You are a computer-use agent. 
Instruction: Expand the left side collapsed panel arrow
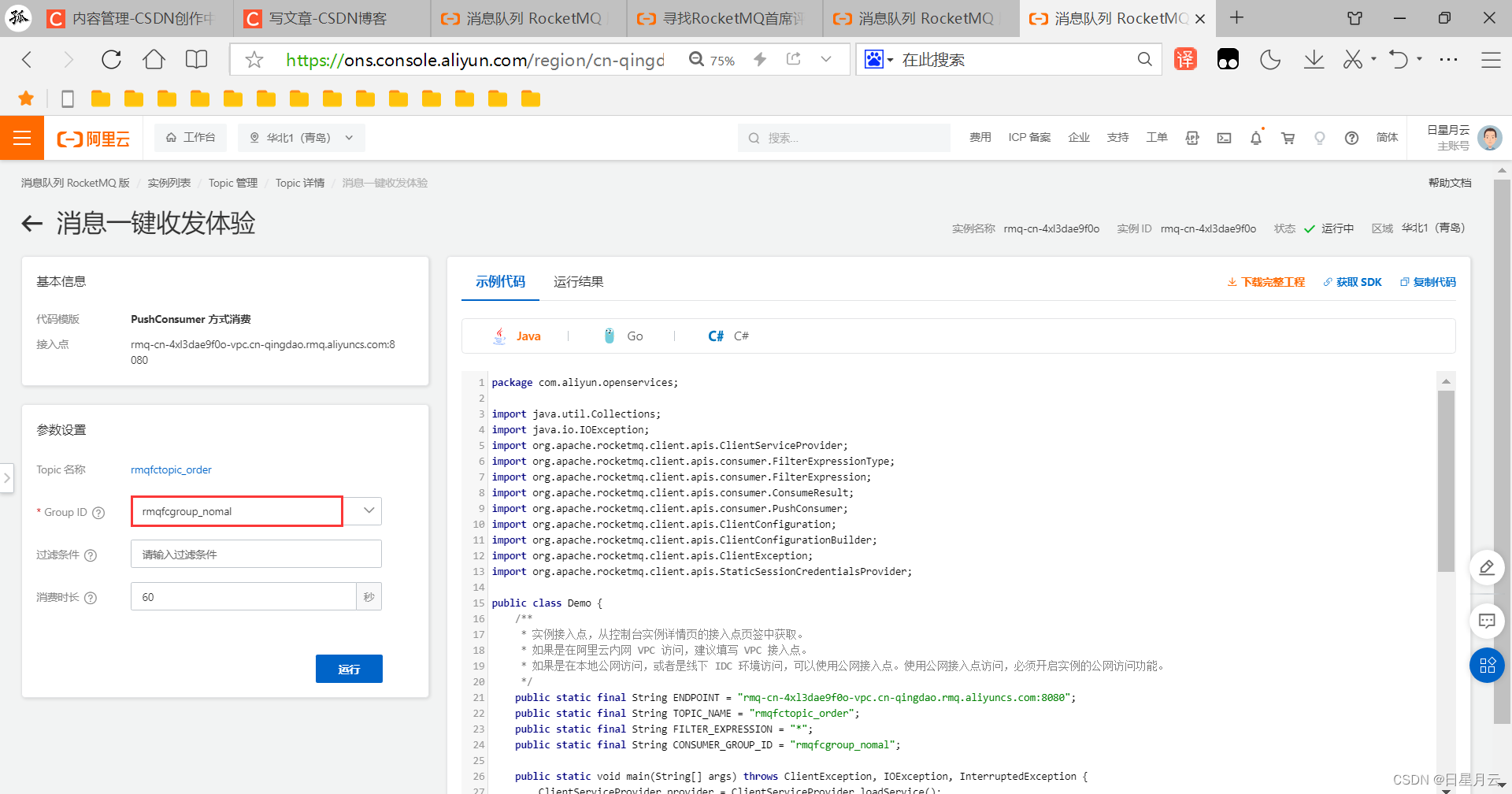[x=6, y=477]
